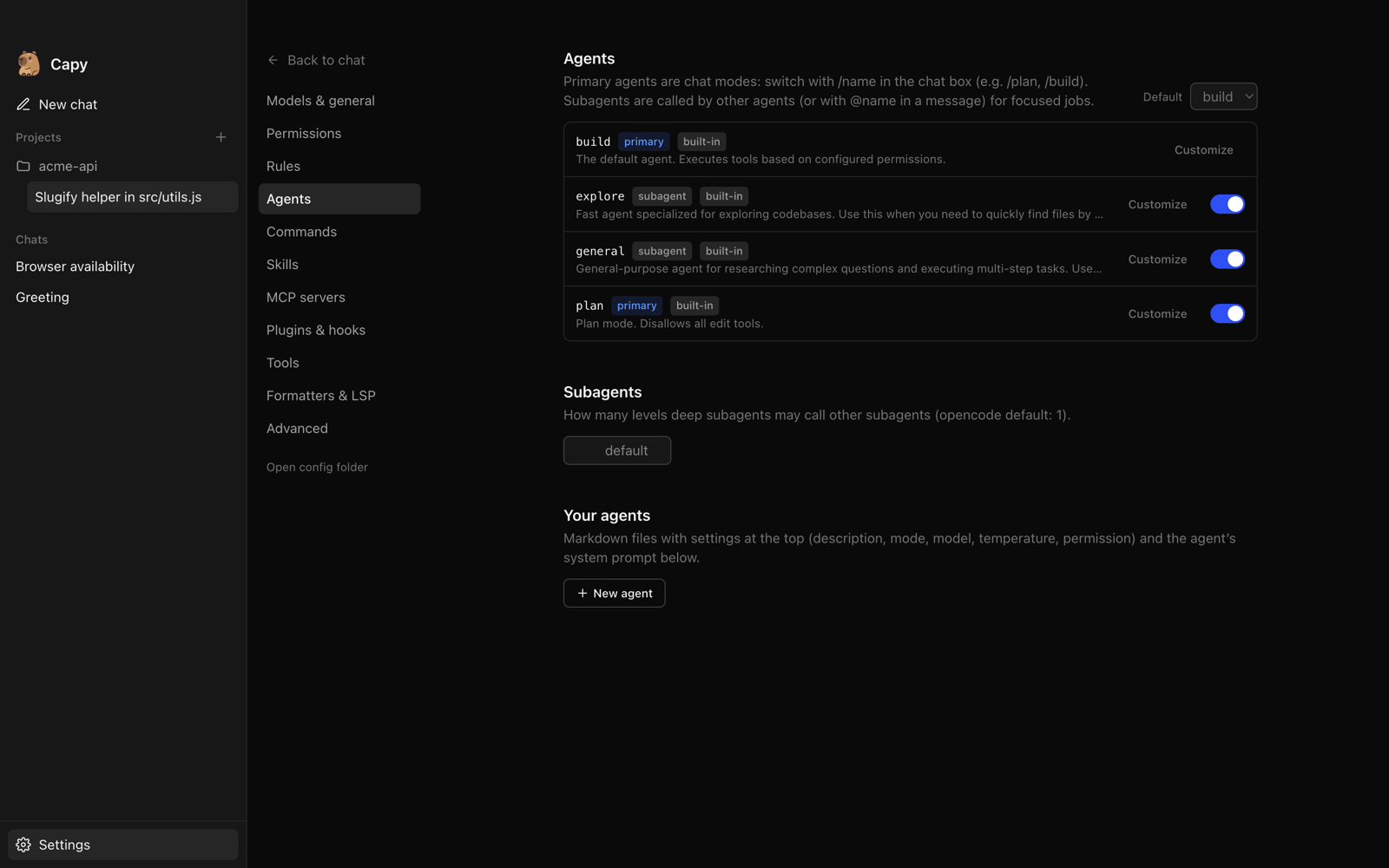Click the primary badge on build row
Viewport: 1389px width, 868px height.
(643, 141)
